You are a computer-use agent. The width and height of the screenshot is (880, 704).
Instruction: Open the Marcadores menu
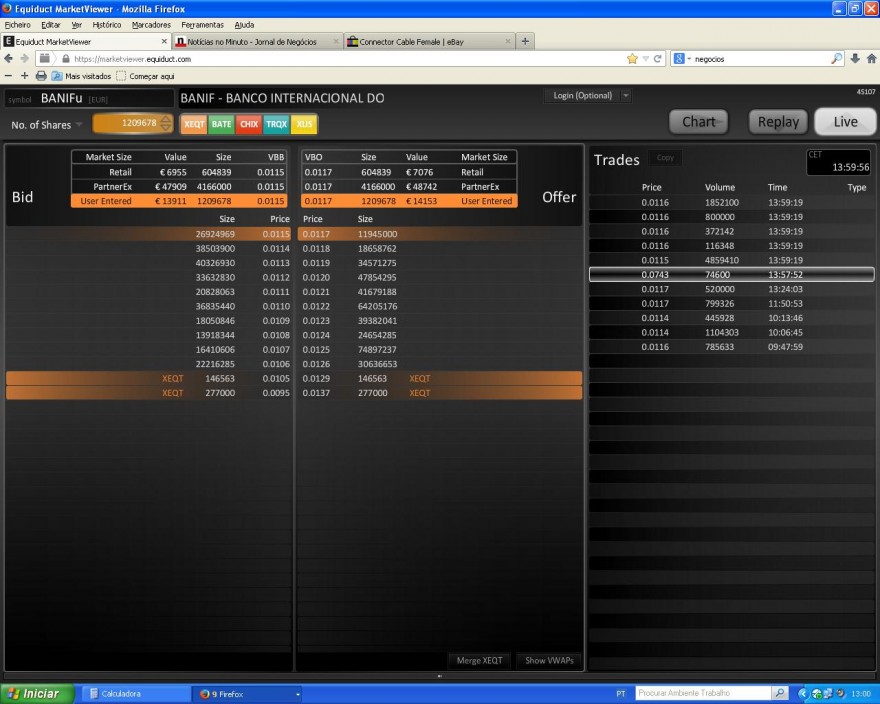pyautogui.click(x=151, y=25)
